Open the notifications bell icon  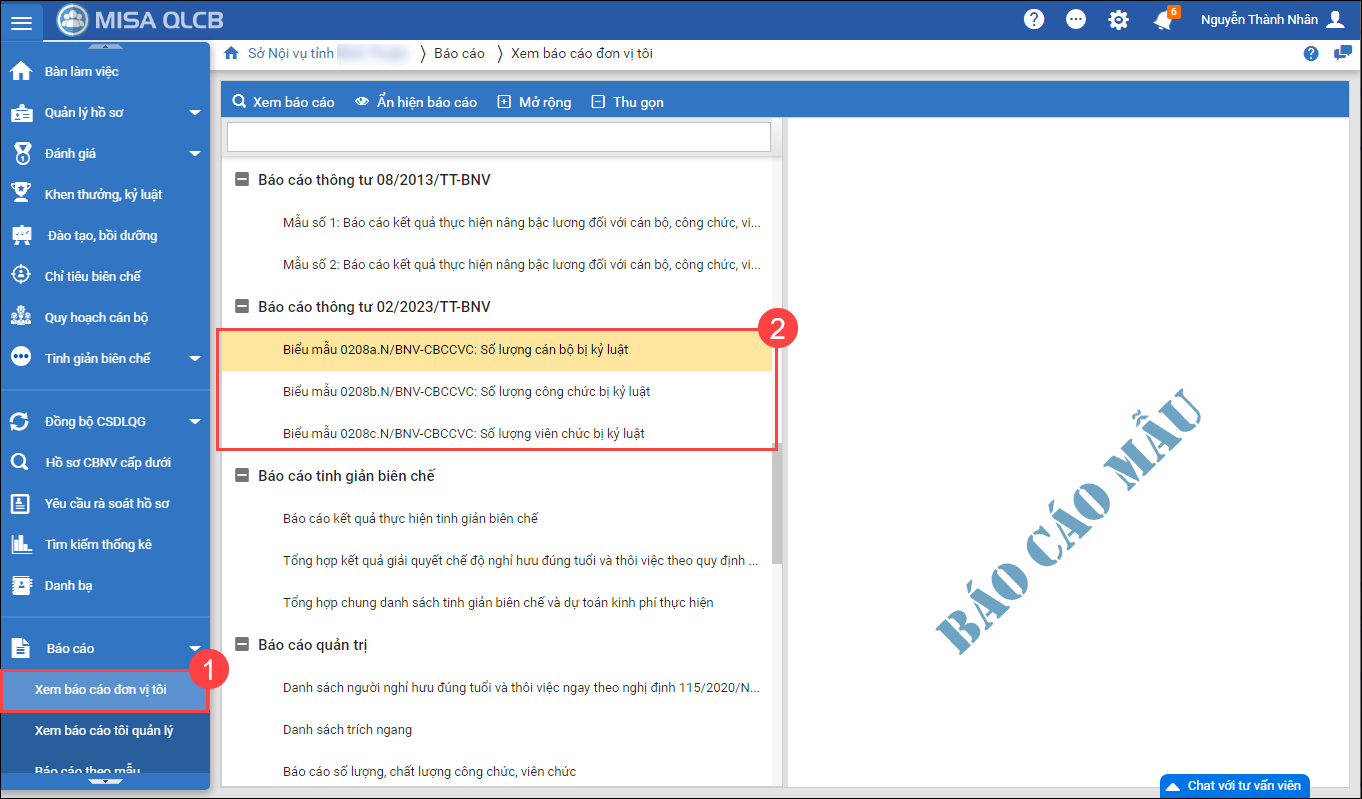1162,20
